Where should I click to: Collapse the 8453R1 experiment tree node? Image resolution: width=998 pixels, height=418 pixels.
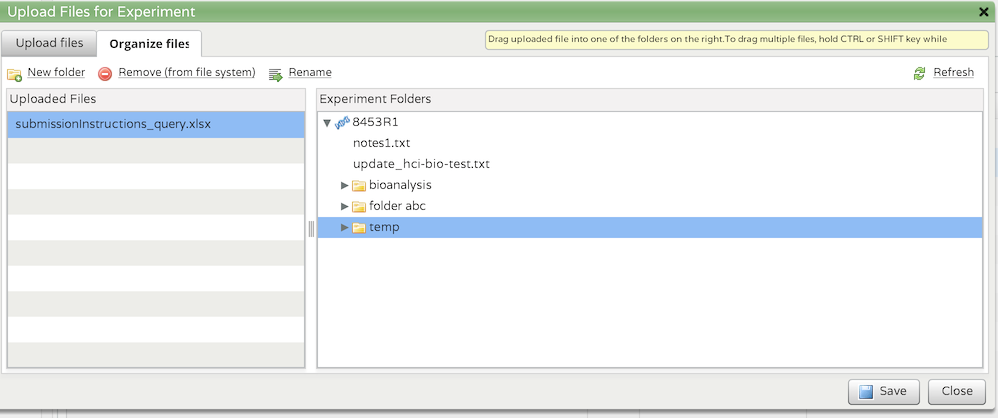(x=327, y=123)
